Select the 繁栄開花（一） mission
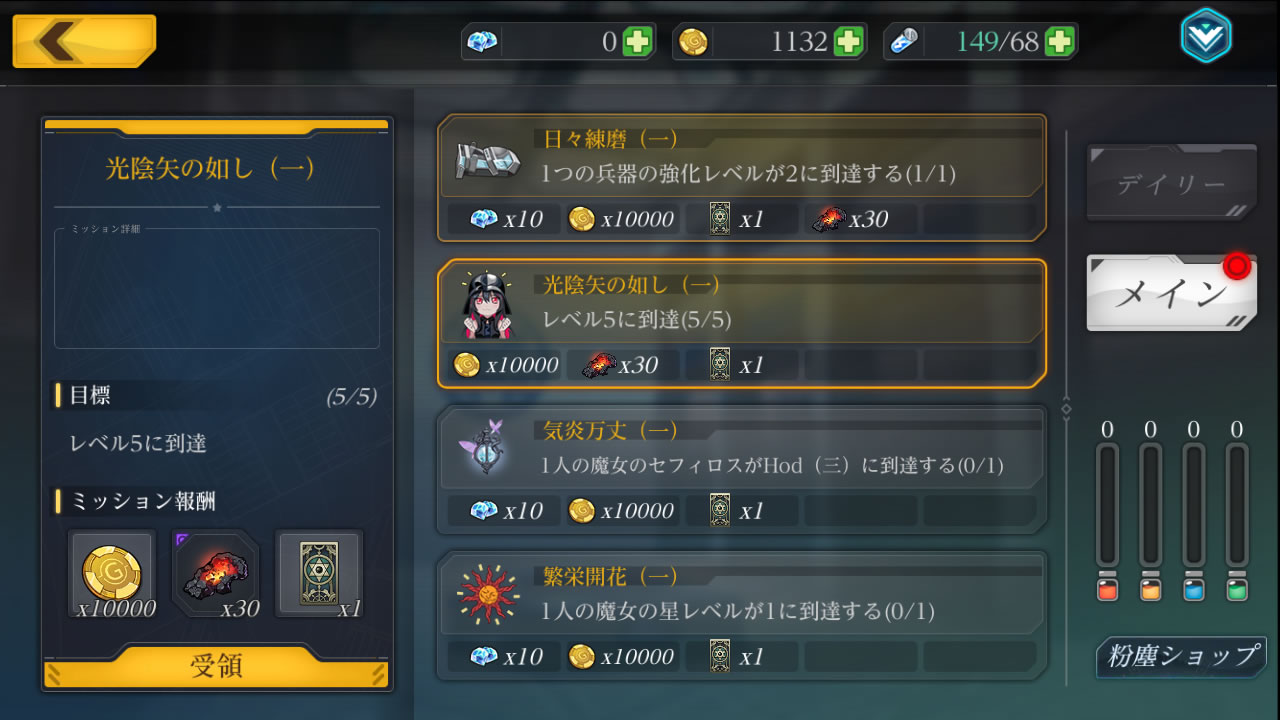The height and width of the screenshot is (720, 1280). (742, 616)
